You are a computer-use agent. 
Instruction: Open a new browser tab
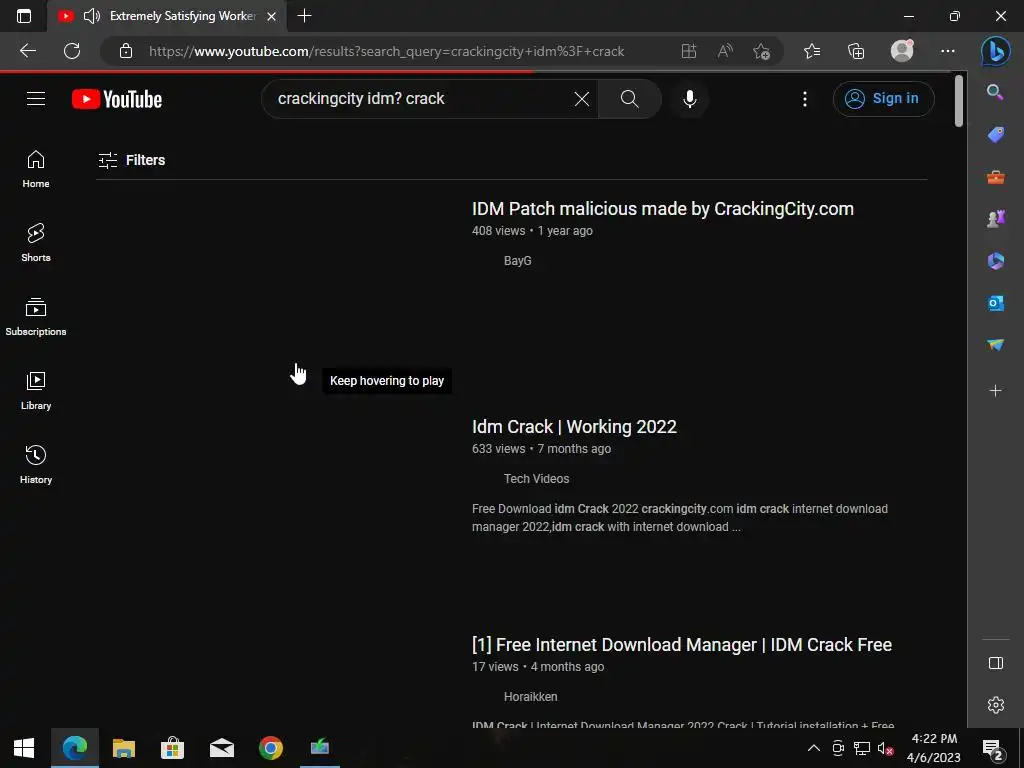coord(304,16)
